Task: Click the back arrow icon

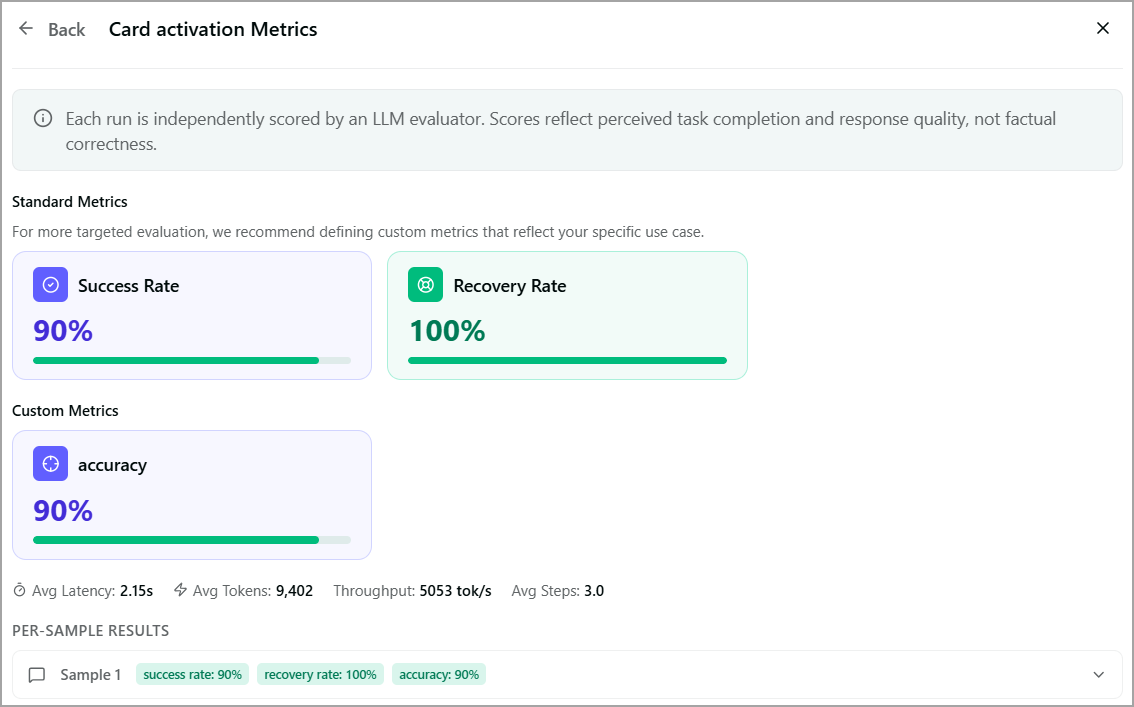Action: click(26, 28)
